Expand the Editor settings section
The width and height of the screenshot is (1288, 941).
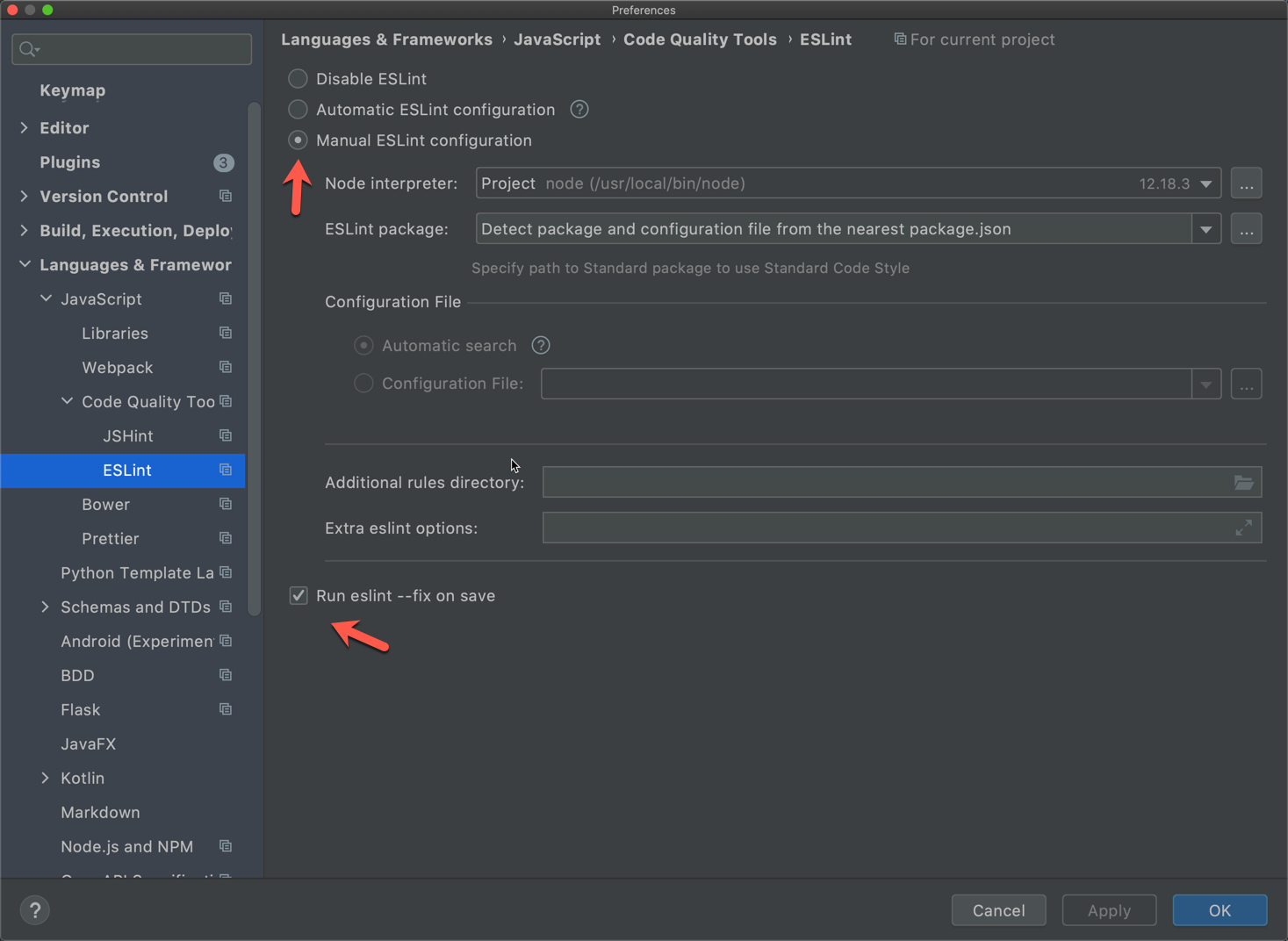pos(25,128)
